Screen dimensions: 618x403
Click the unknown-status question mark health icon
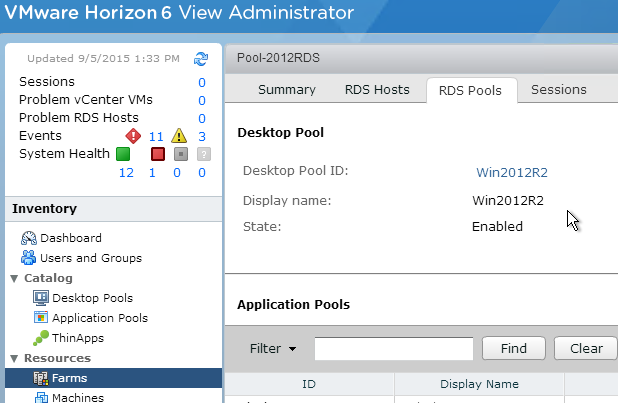click(x=204, y=154)
